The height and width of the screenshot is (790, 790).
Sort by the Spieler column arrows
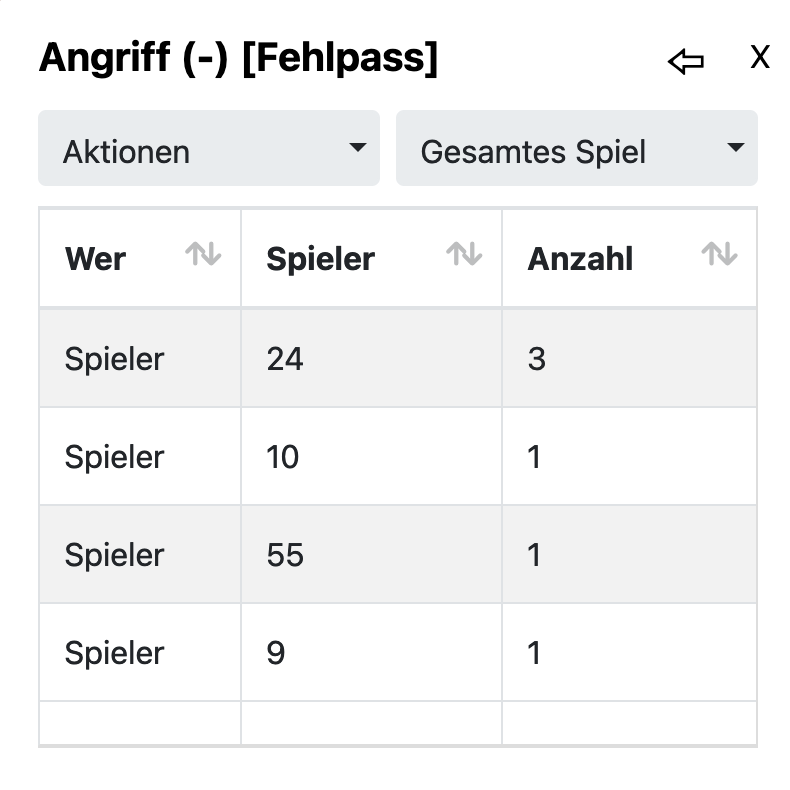point(464,255)
